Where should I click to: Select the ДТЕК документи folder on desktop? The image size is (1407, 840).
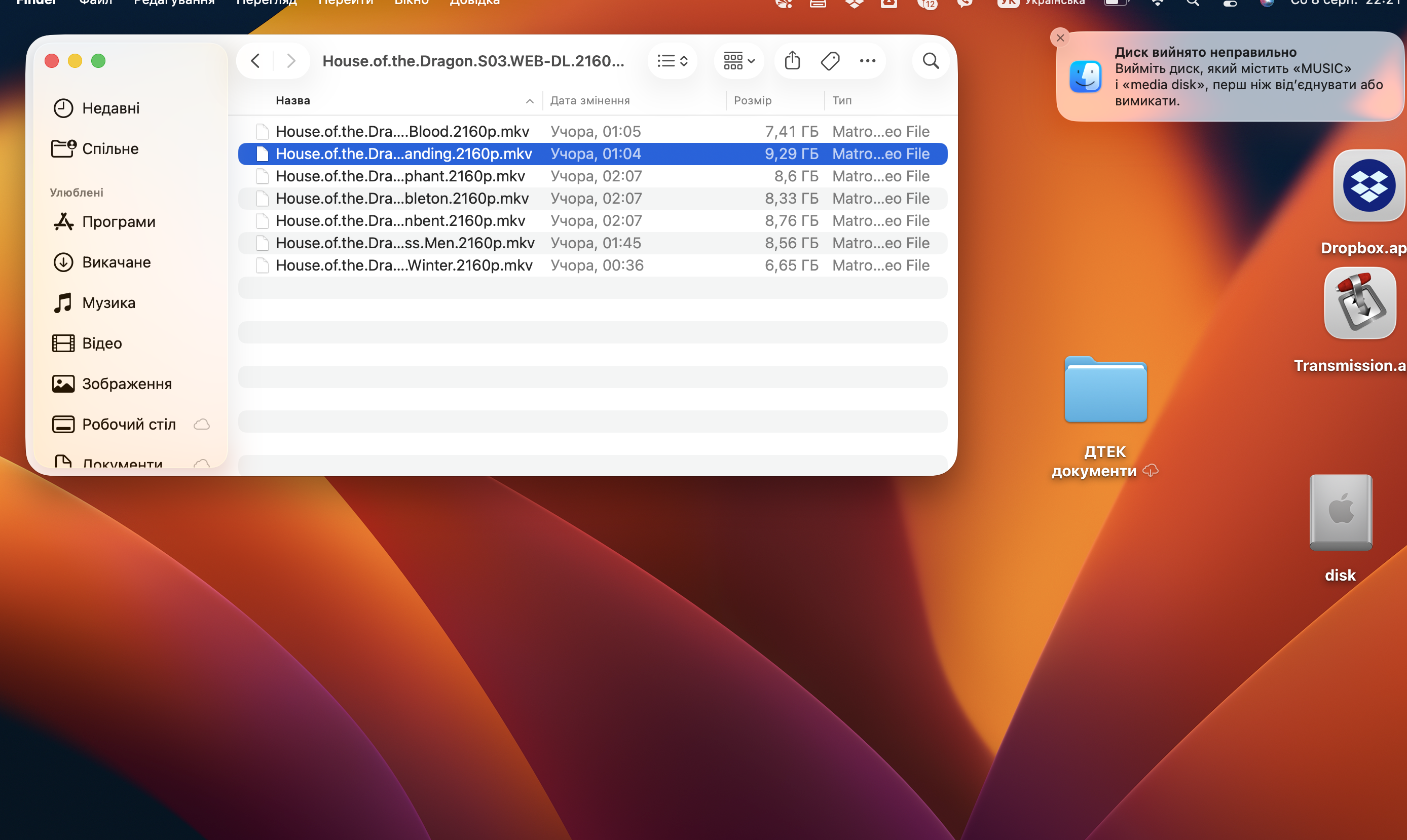coord(1105,390)
